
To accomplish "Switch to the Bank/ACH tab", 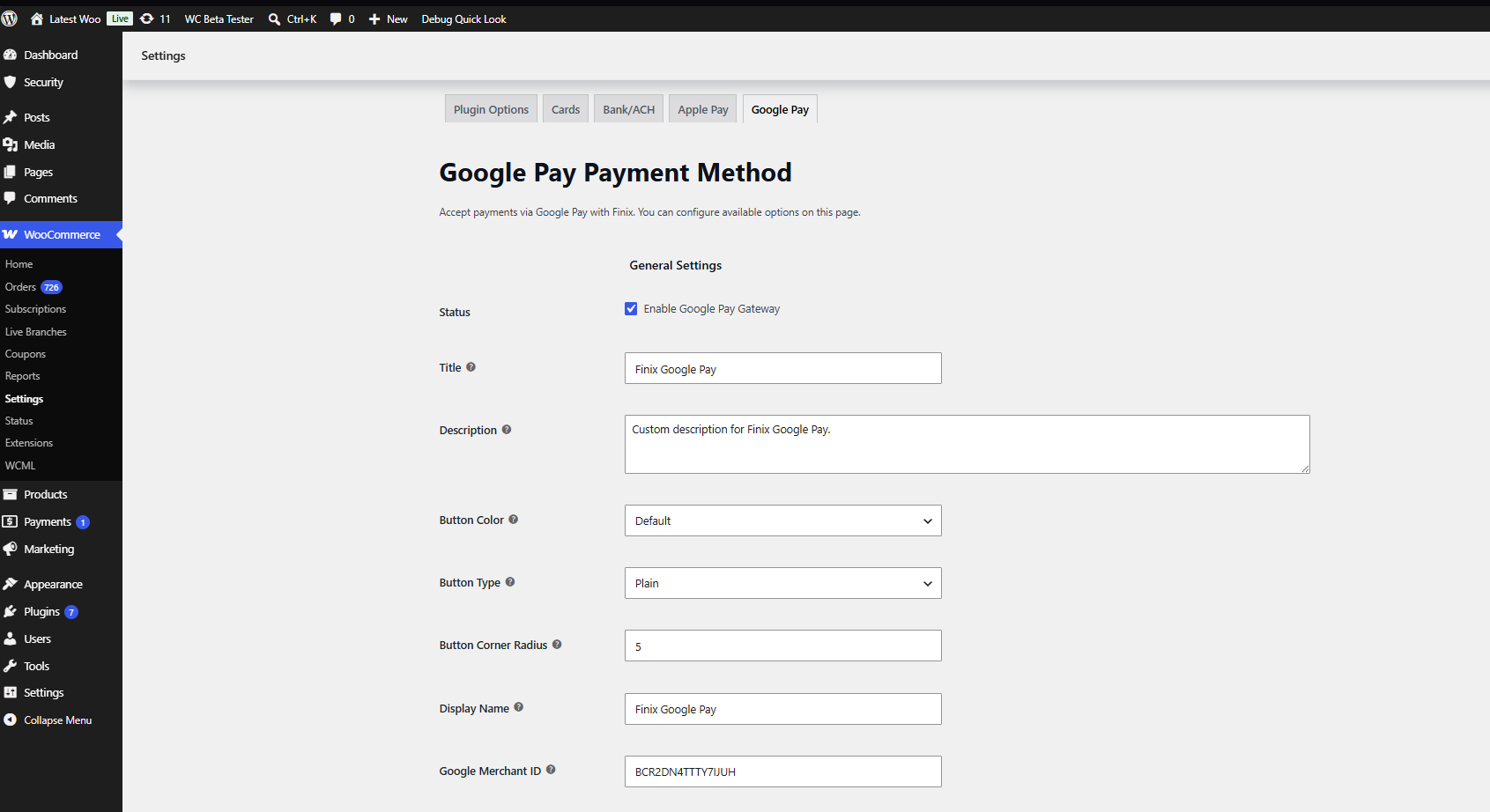I will (629, 109).
